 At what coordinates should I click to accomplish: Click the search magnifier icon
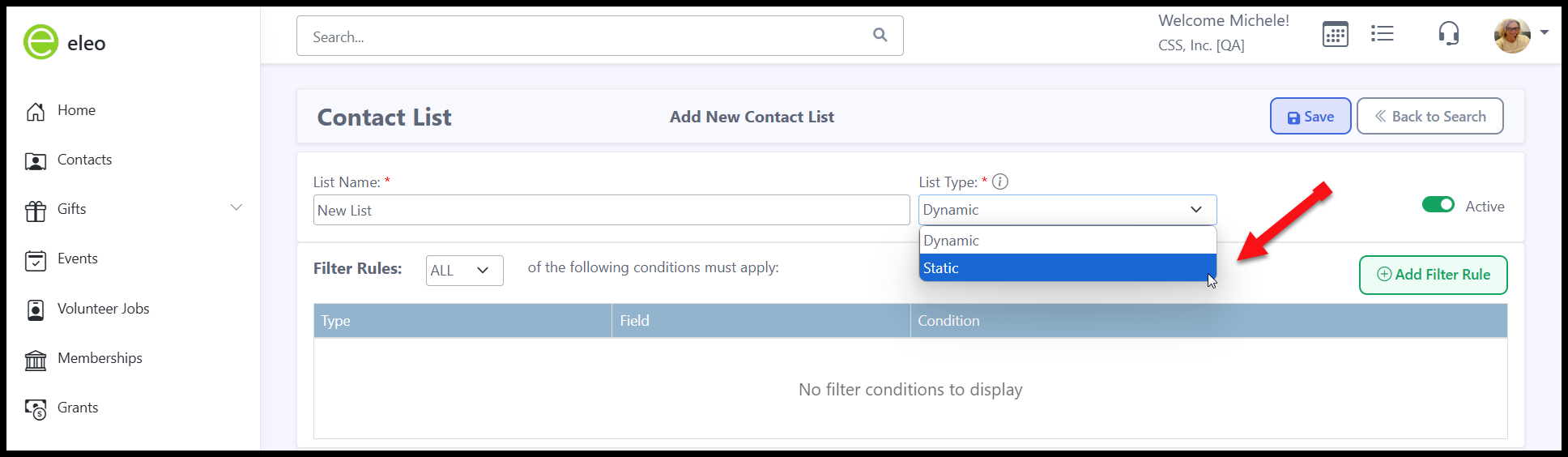(880, 35)
